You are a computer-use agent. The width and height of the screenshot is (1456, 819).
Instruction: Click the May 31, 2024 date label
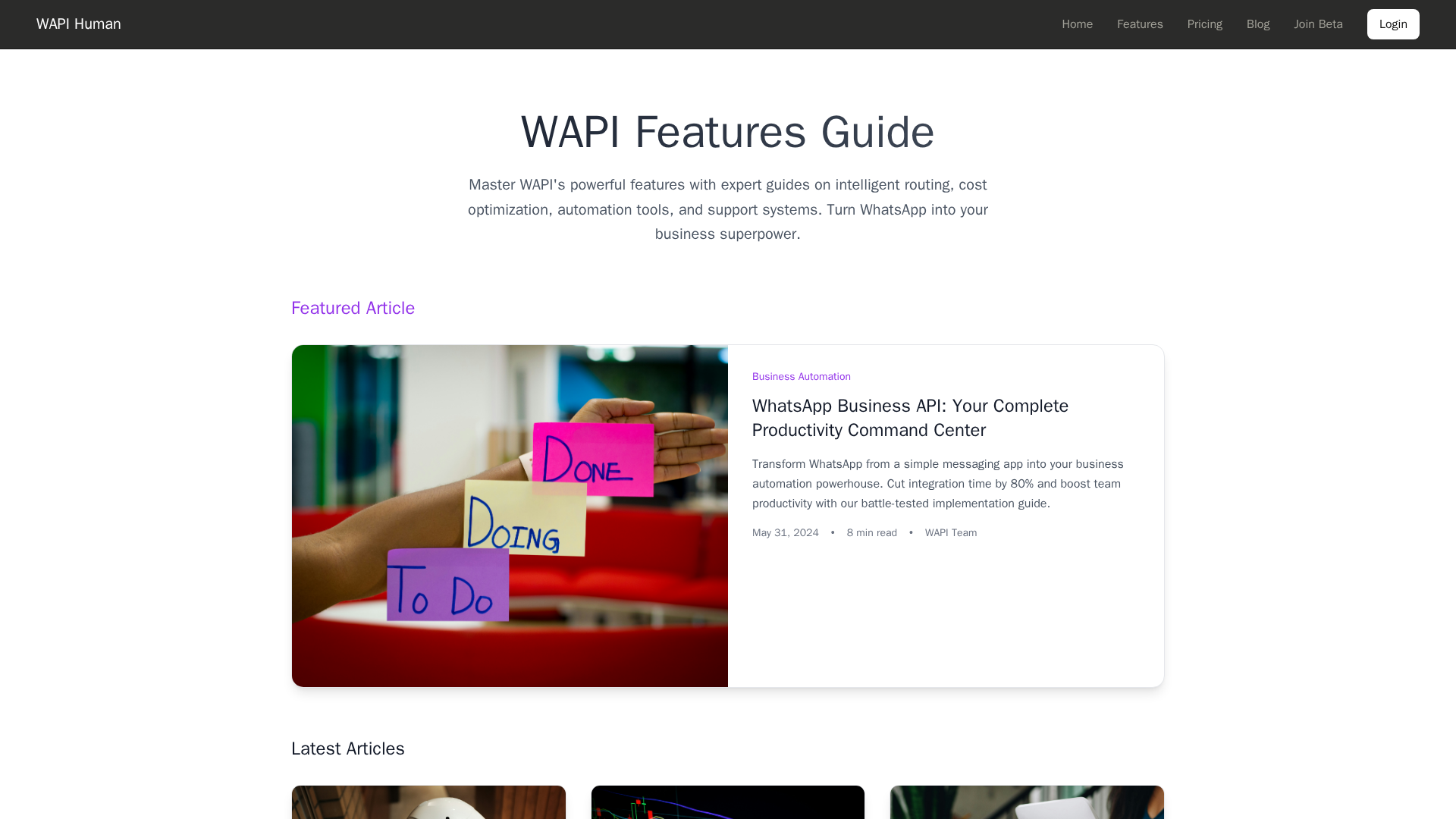point(785,533)
